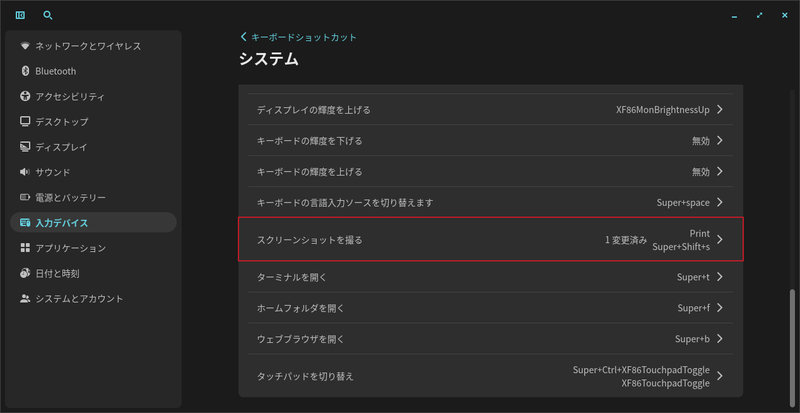Viewport: 800px width, 413px height.
Task: Go back to キーボードショートカット
Action: point(298,37)
